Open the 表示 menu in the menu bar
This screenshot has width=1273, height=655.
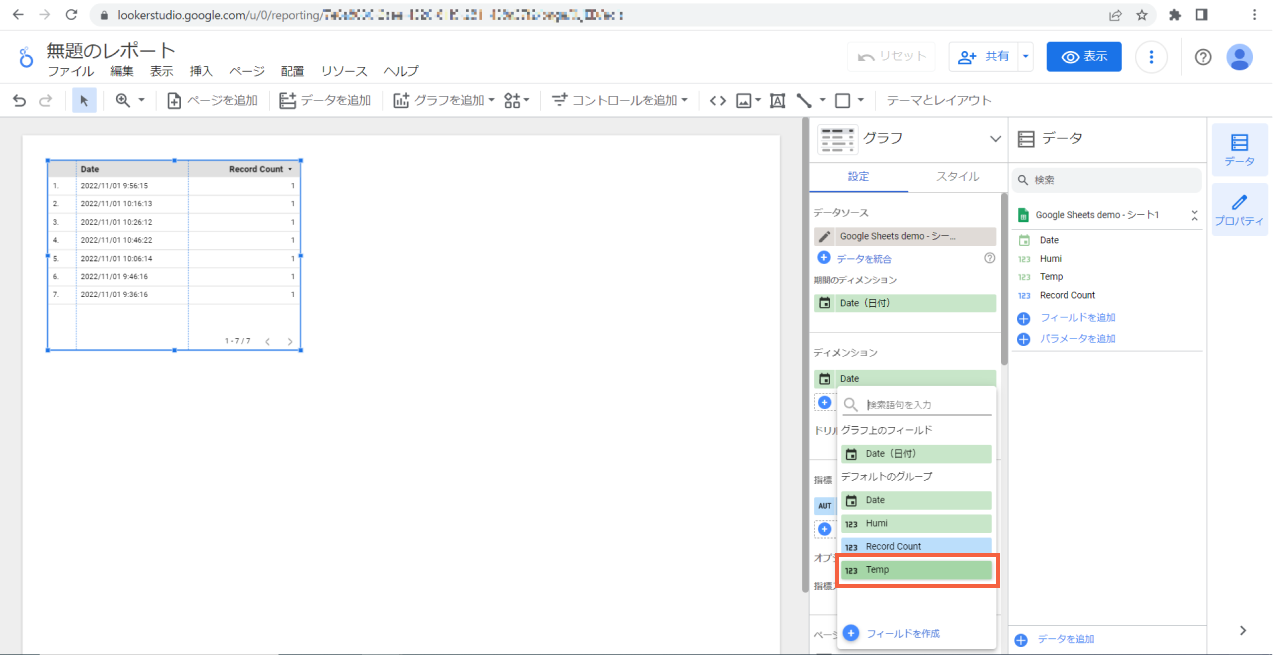162,71
